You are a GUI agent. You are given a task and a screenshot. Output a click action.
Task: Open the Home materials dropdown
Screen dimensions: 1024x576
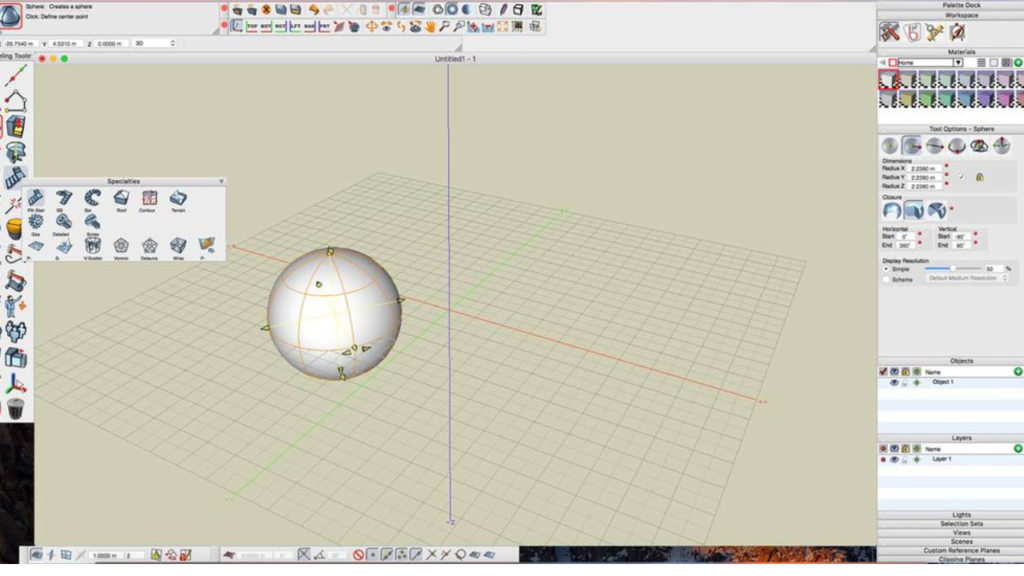[929, 62]
